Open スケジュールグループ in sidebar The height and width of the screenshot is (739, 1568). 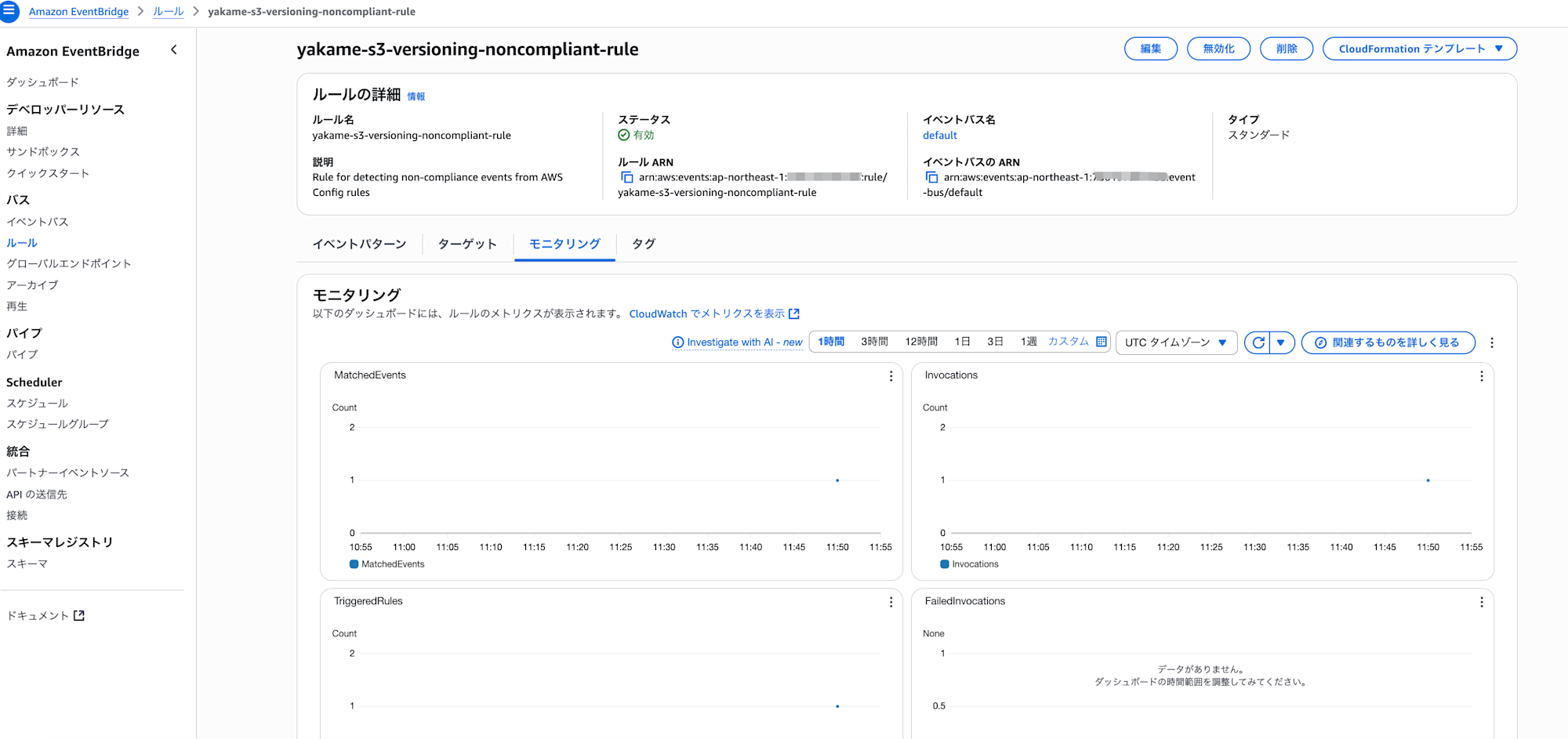(x=57, y=424)
